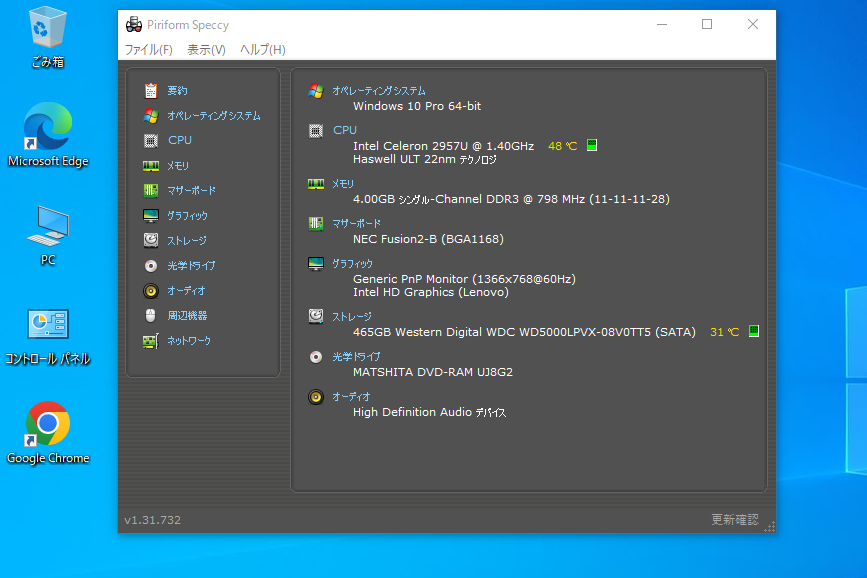This screenshot has width=867, height=578.
Task: Click the sidebar CPU chip icon
Action: tap(151, 140)
